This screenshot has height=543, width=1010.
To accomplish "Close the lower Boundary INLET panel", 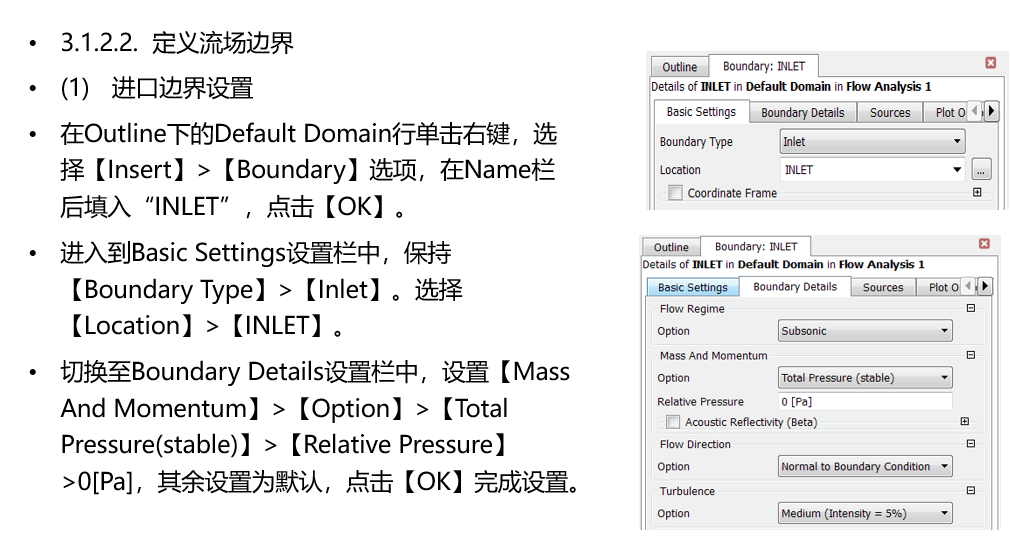I will pos(984,243).
